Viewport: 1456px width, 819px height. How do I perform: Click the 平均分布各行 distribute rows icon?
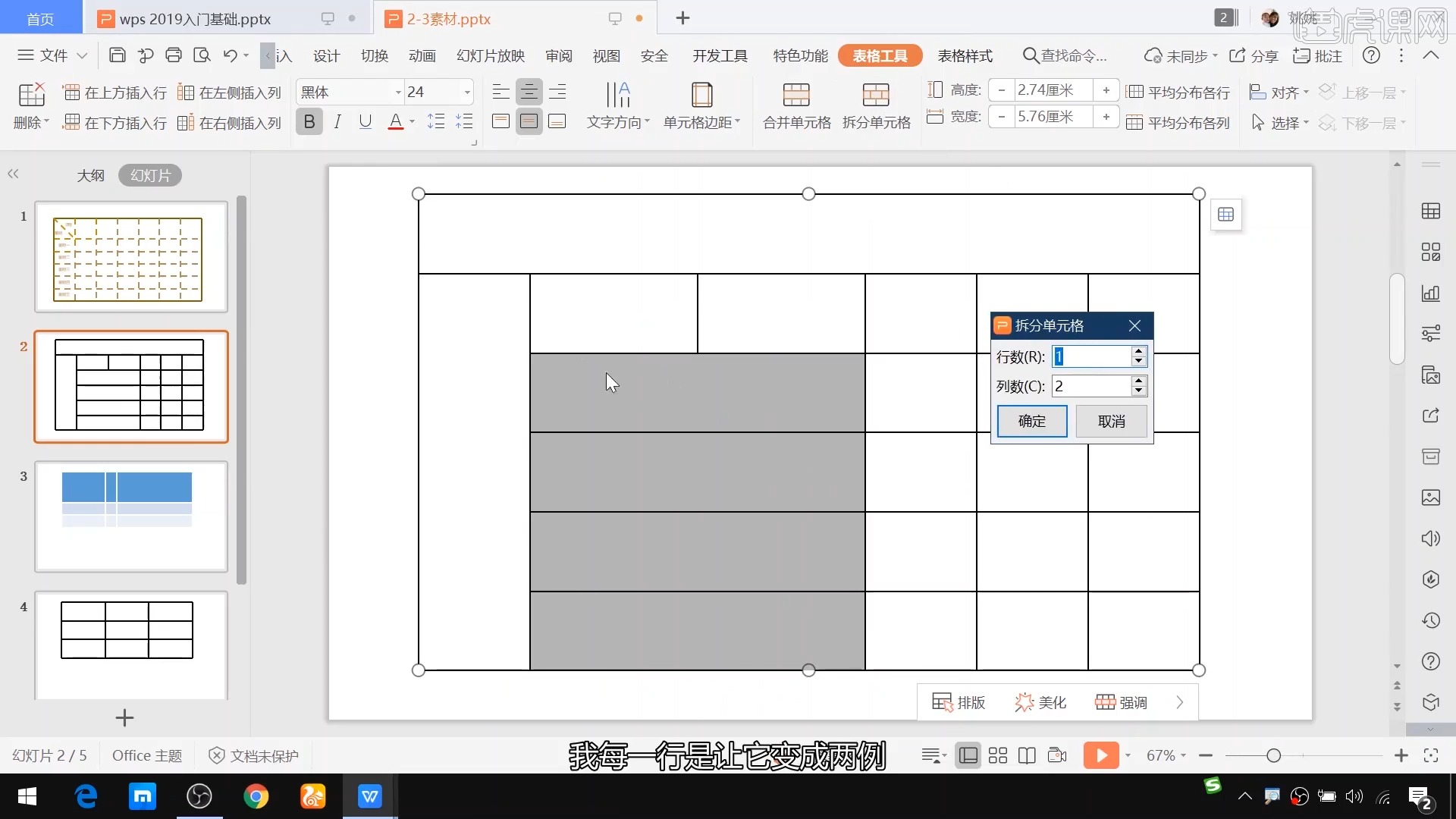[x=1179, y=92]
